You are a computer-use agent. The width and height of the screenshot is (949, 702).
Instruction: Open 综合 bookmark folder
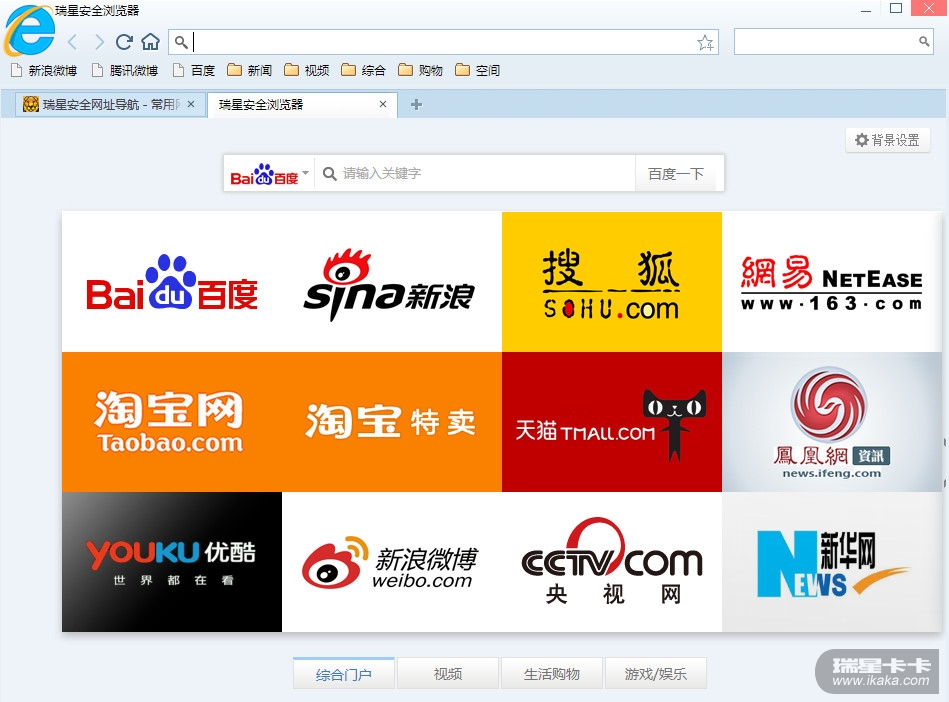point(363,70)
